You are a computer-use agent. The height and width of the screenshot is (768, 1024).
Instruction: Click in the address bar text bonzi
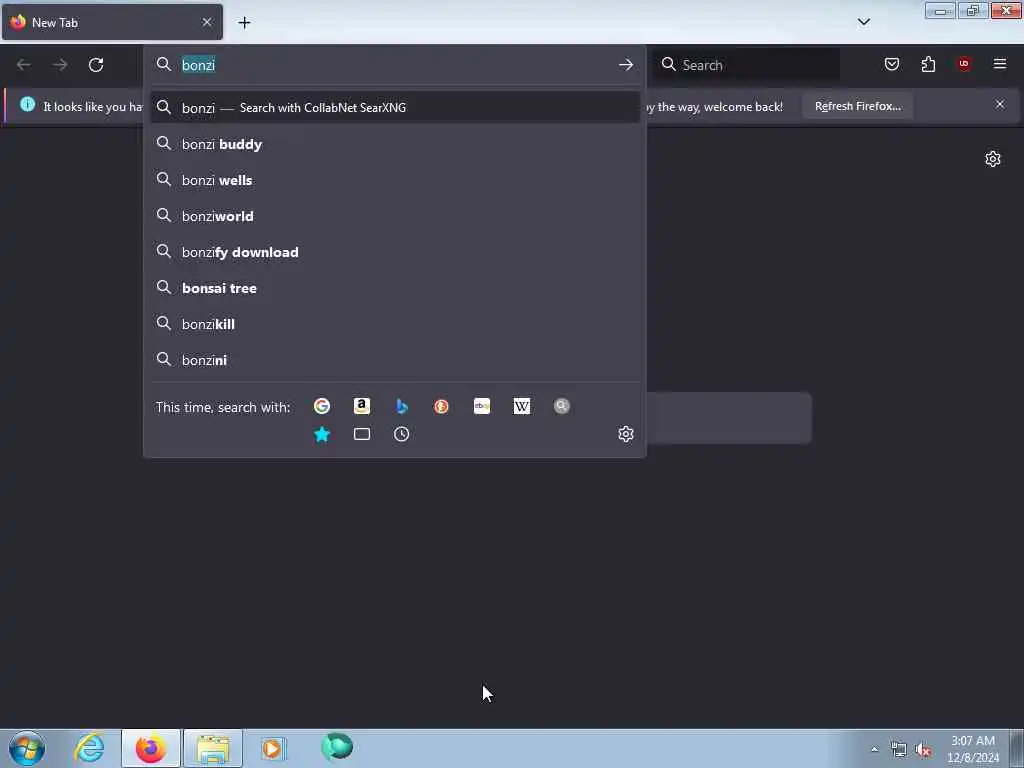click(199, 65)
